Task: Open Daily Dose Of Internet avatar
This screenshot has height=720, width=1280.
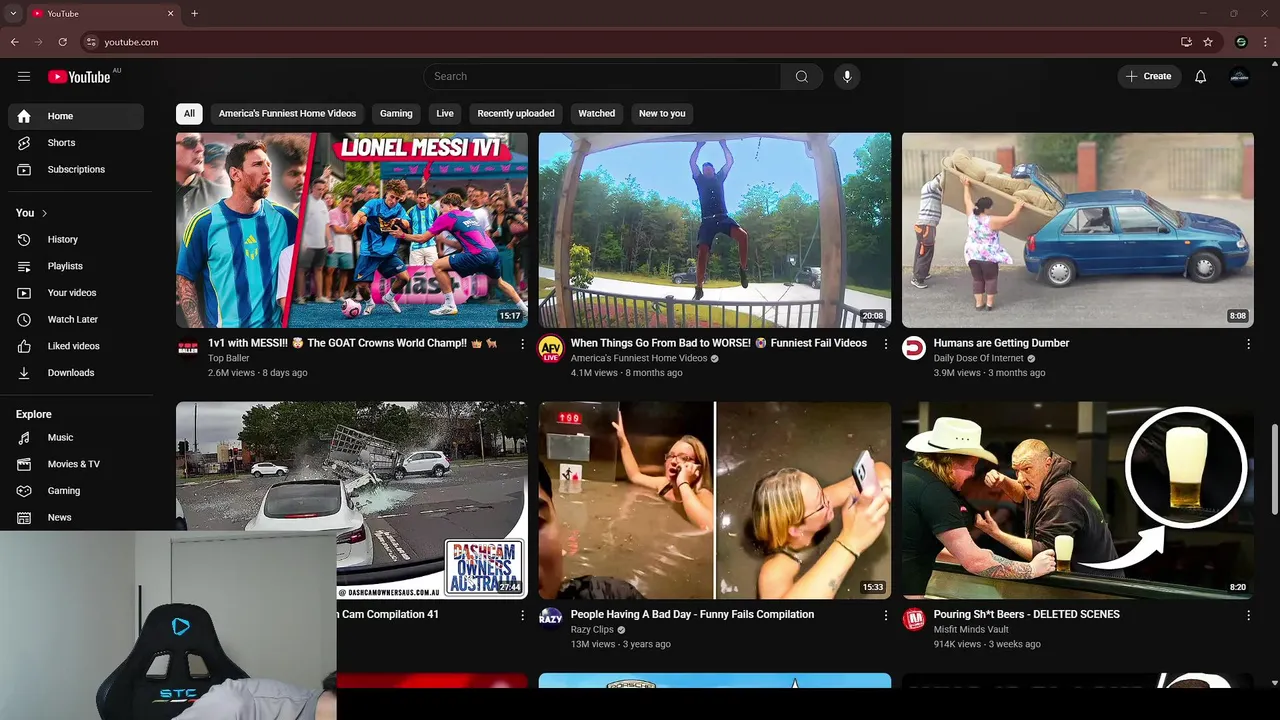Action: [x=914, y=348]
